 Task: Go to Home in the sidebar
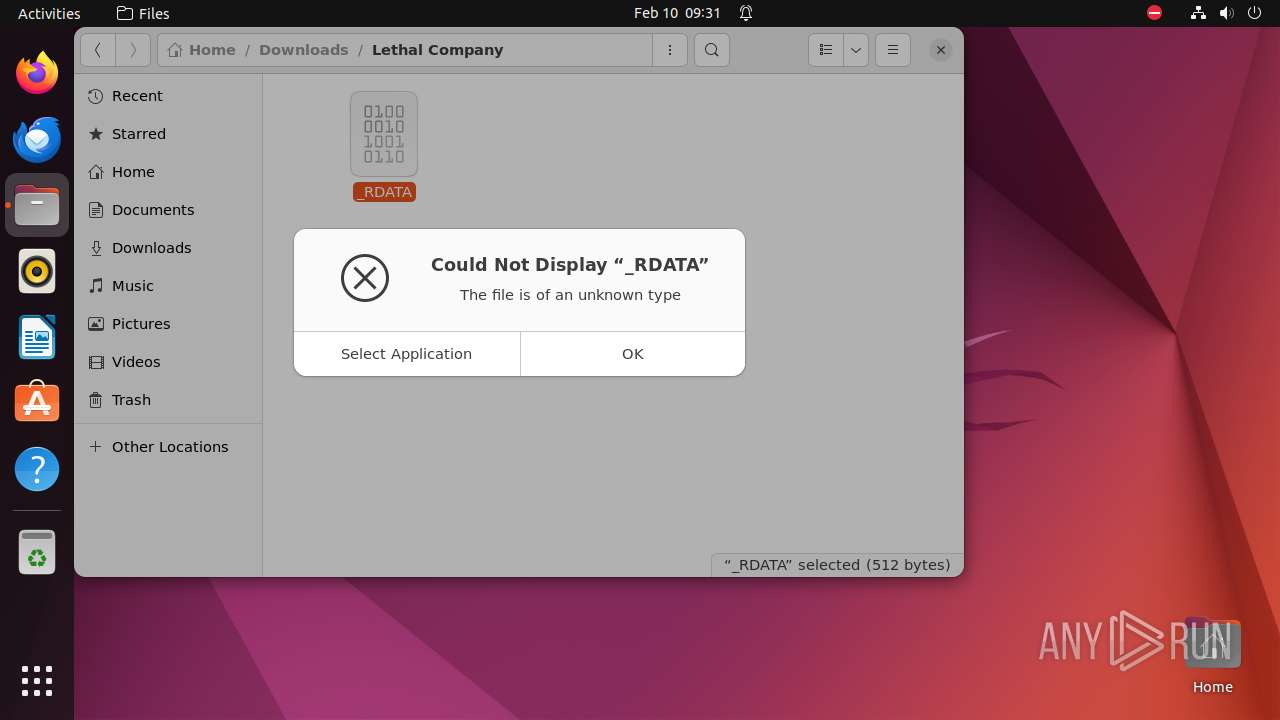pyautogui.click(x=168, y=172)
